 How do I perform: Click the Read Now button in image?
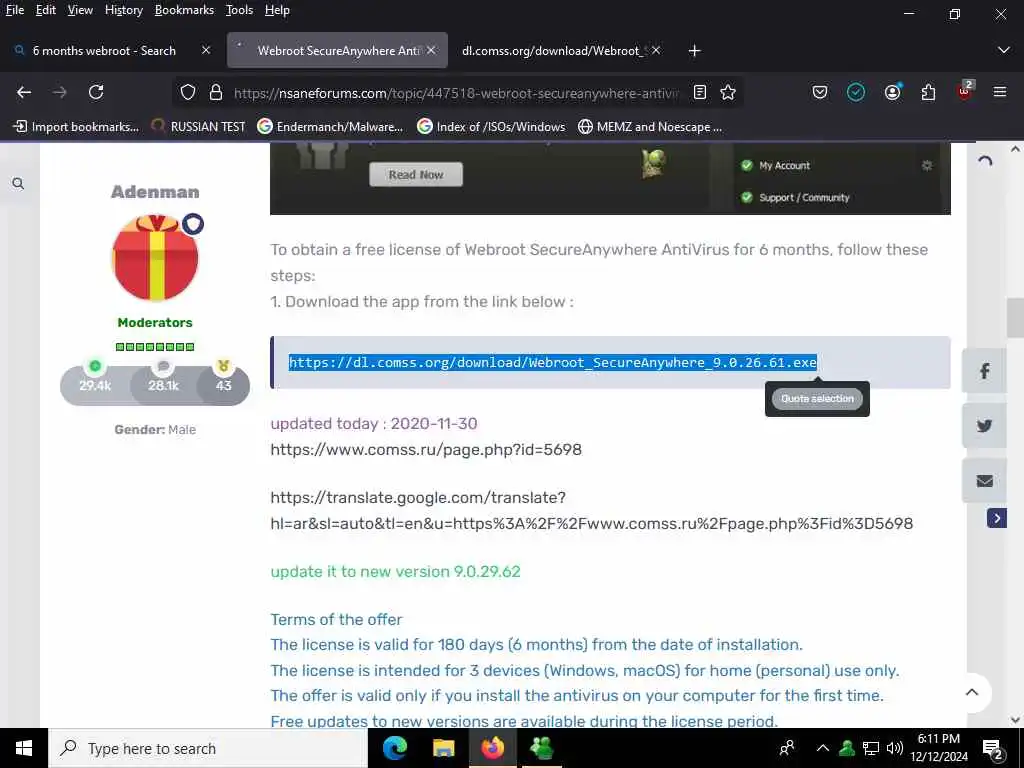click(416, 174)
